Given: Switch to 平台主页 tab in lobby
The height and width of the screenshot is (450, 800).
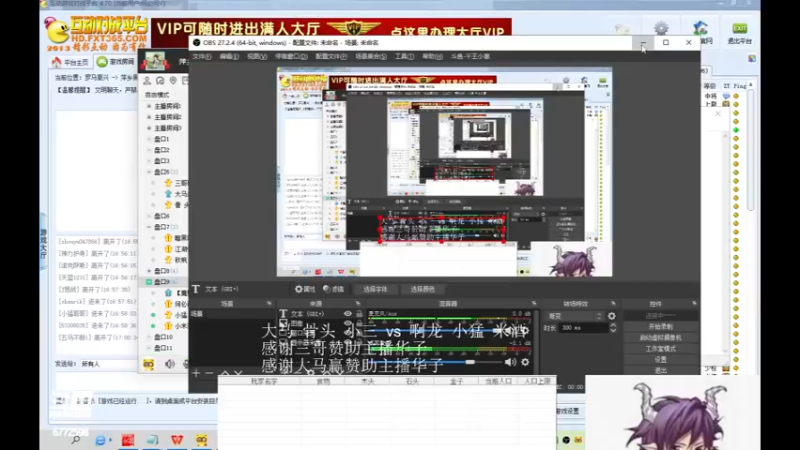Looking at the screenshot, I should pyautogui.click(x=70, y=62).
